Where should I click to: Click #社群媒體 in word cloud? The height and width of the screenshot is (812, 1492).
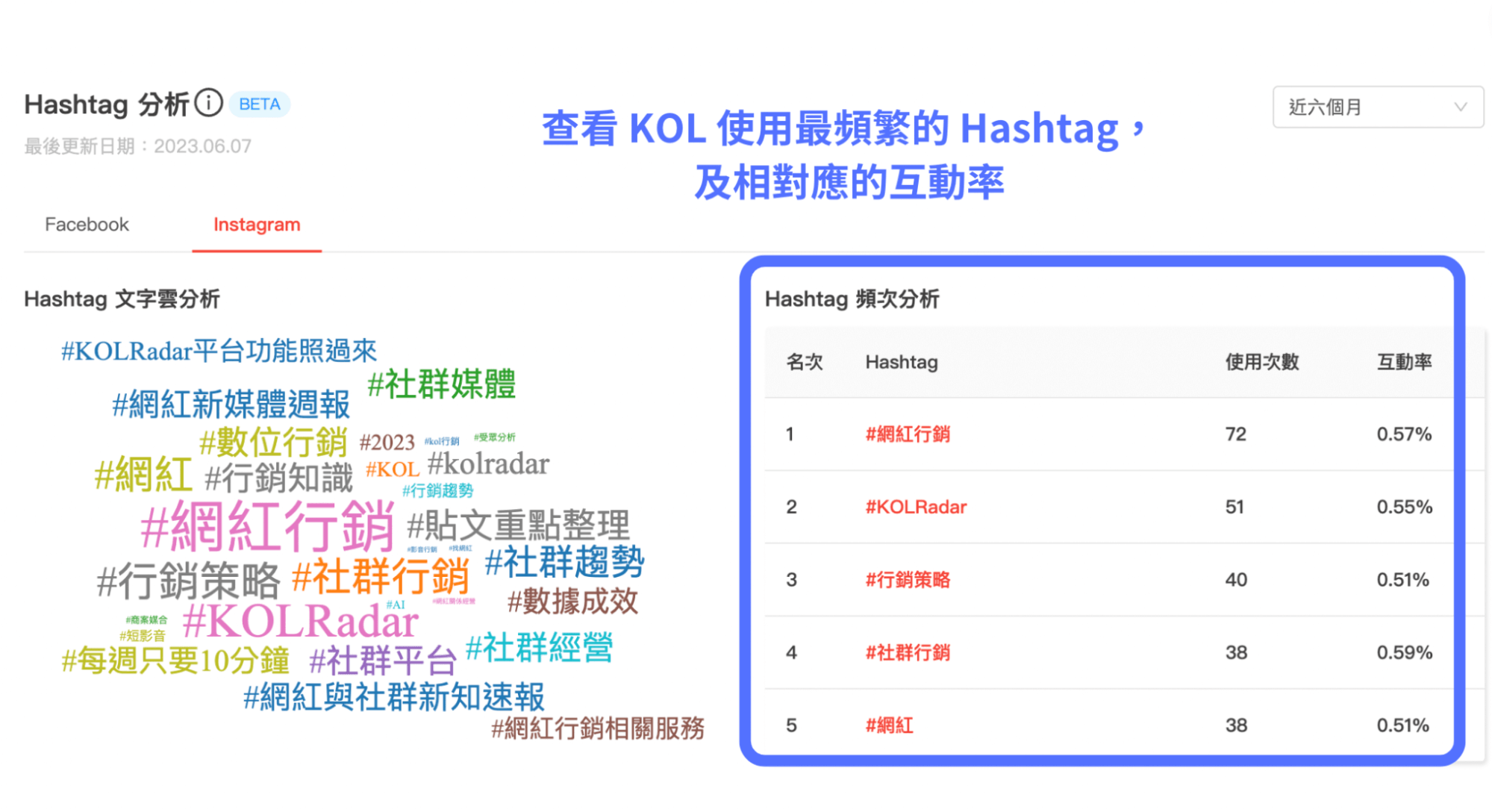[x=442, y=384]
